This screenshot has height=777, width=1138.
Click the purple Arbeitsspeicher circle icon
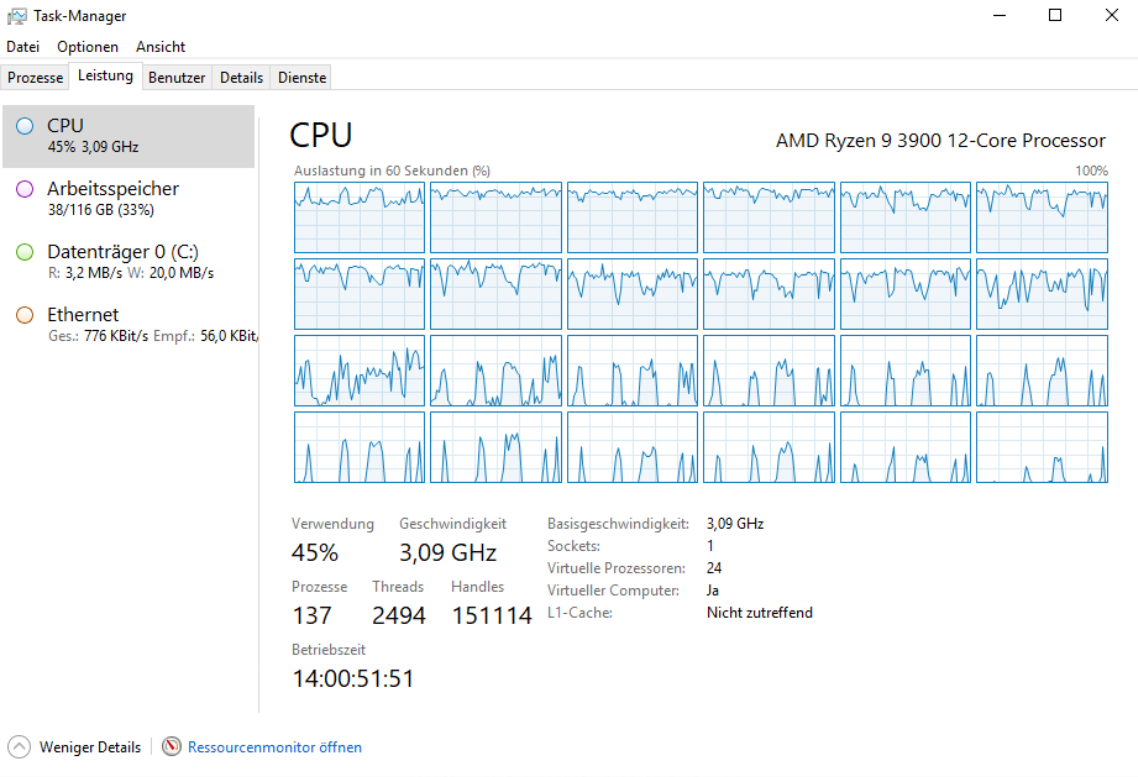tap(25, 189)
